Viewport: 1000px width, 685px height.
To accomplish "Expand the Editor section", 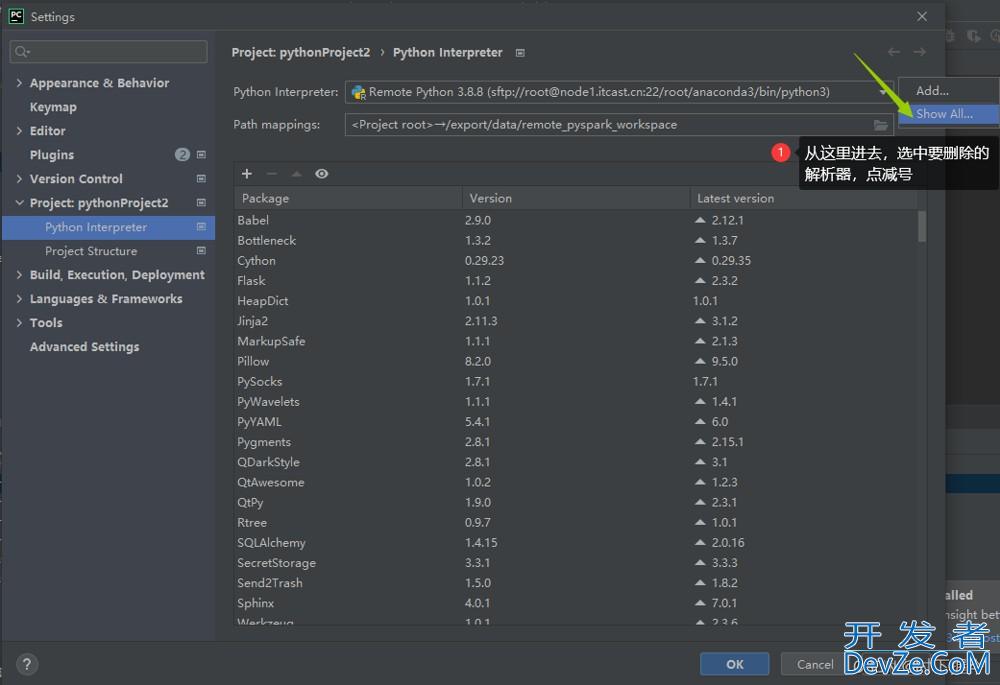I will pos(19,131).
